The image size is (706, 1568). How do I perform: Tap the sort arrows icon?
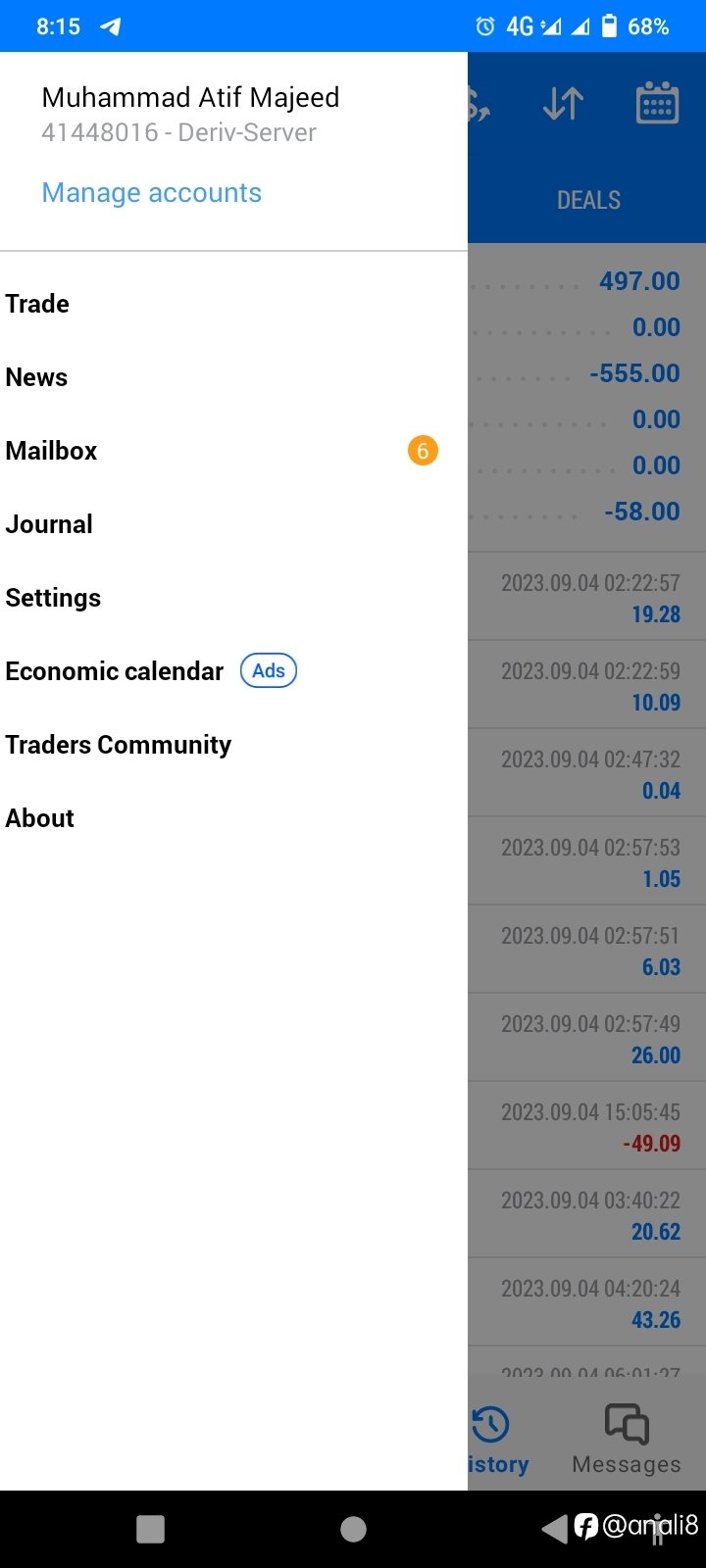563,103
